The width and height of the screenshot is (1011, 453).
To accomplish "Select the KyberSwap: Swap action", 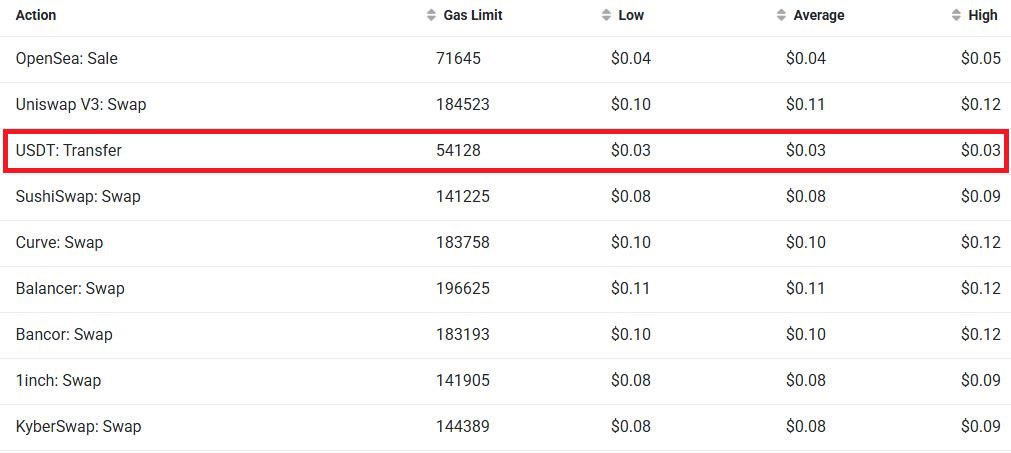I will pyautogui.click(x=78, y=427).
